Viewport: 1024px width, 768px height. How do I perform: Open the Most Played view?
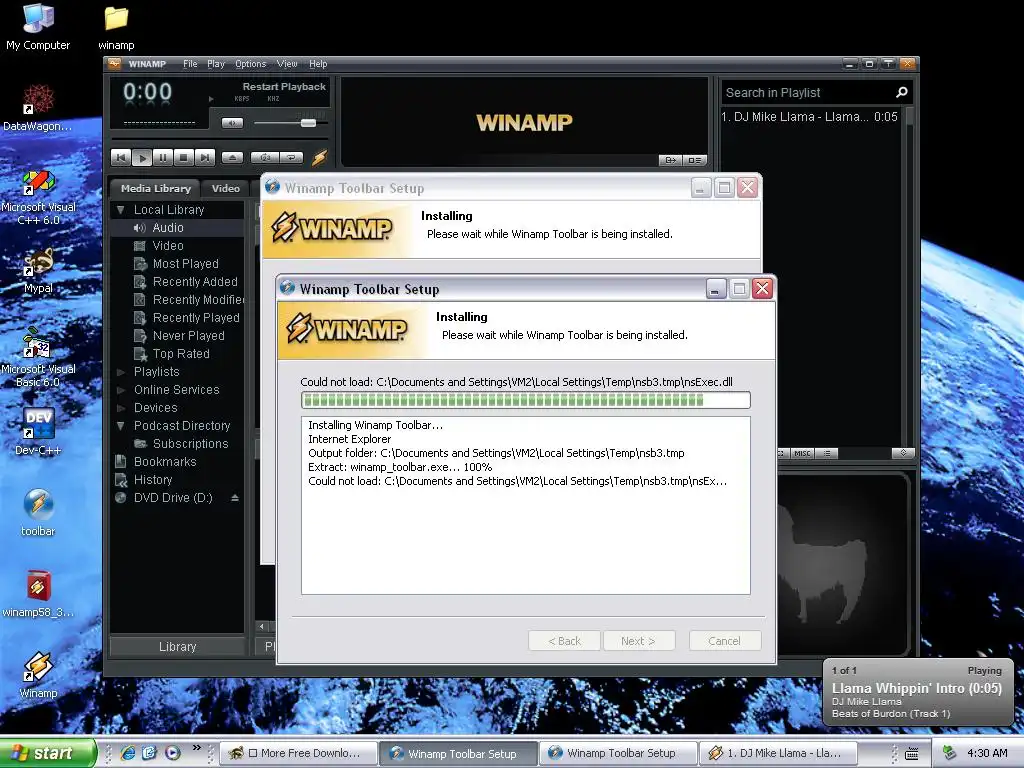[185, 264]
